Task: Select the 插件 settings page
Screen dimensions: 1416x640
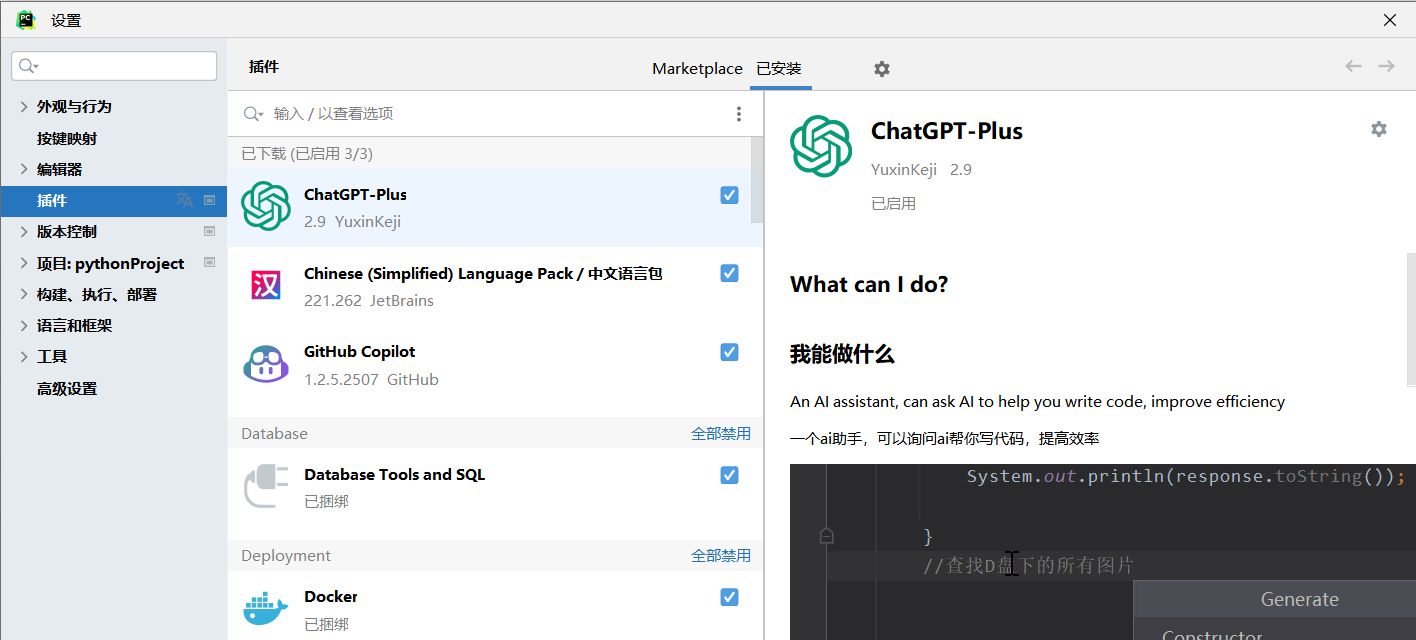Action: 114,200
